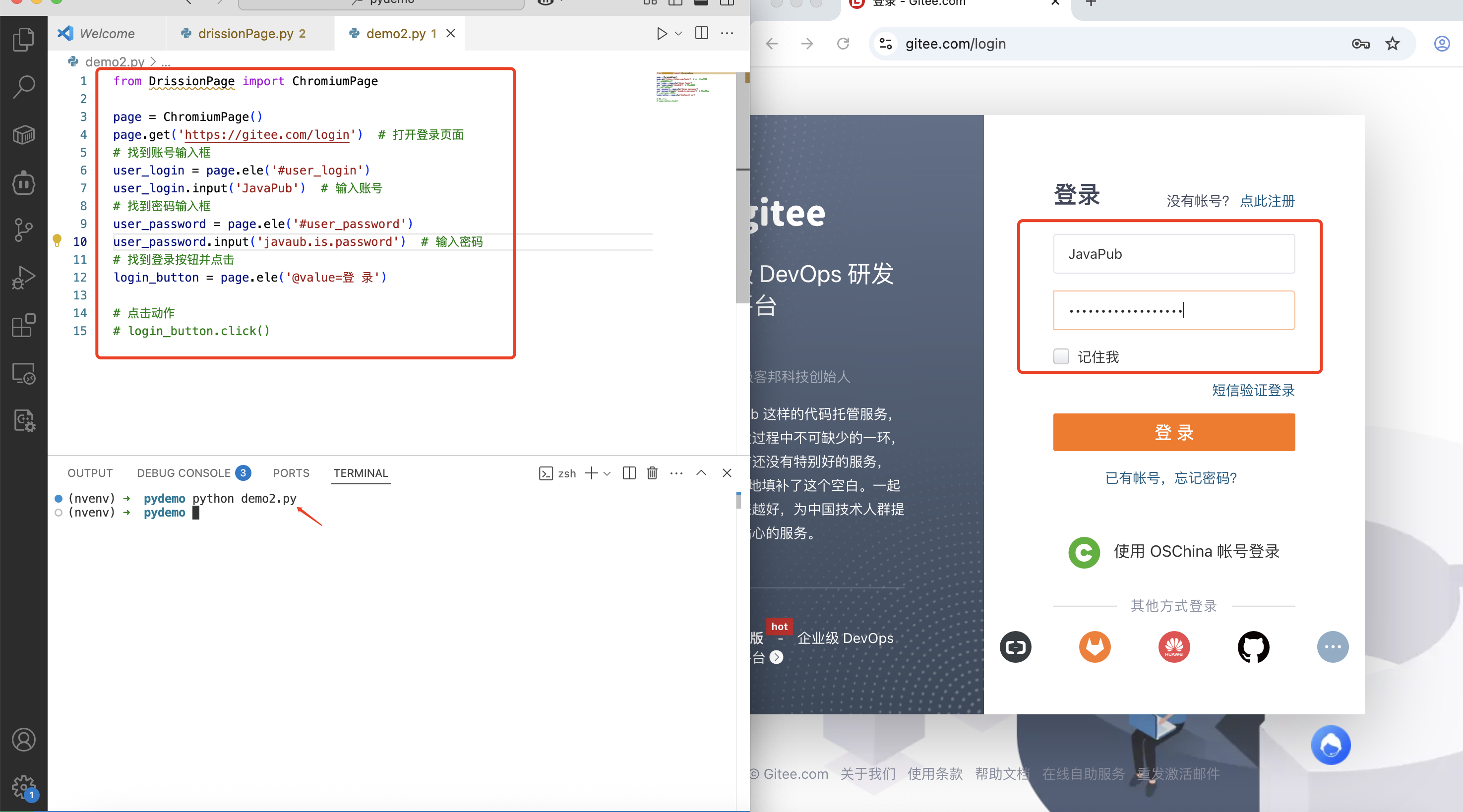The width and height of the screenshot is (1463, 812).
Task: Open the Copilot chat robot icon
Action: tap(23, 182)
